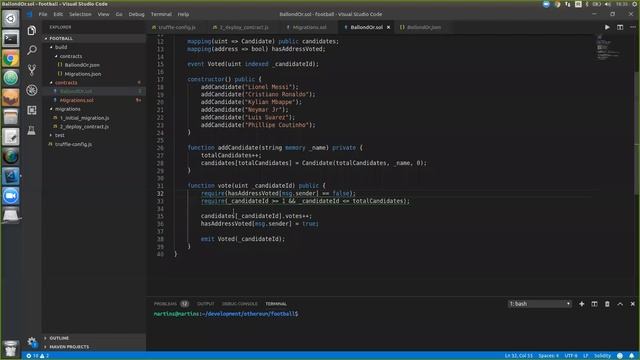Open BallondOr.json in the build folder
The height and width of the screenshot is (360, 640).
(x=82, y=65)
